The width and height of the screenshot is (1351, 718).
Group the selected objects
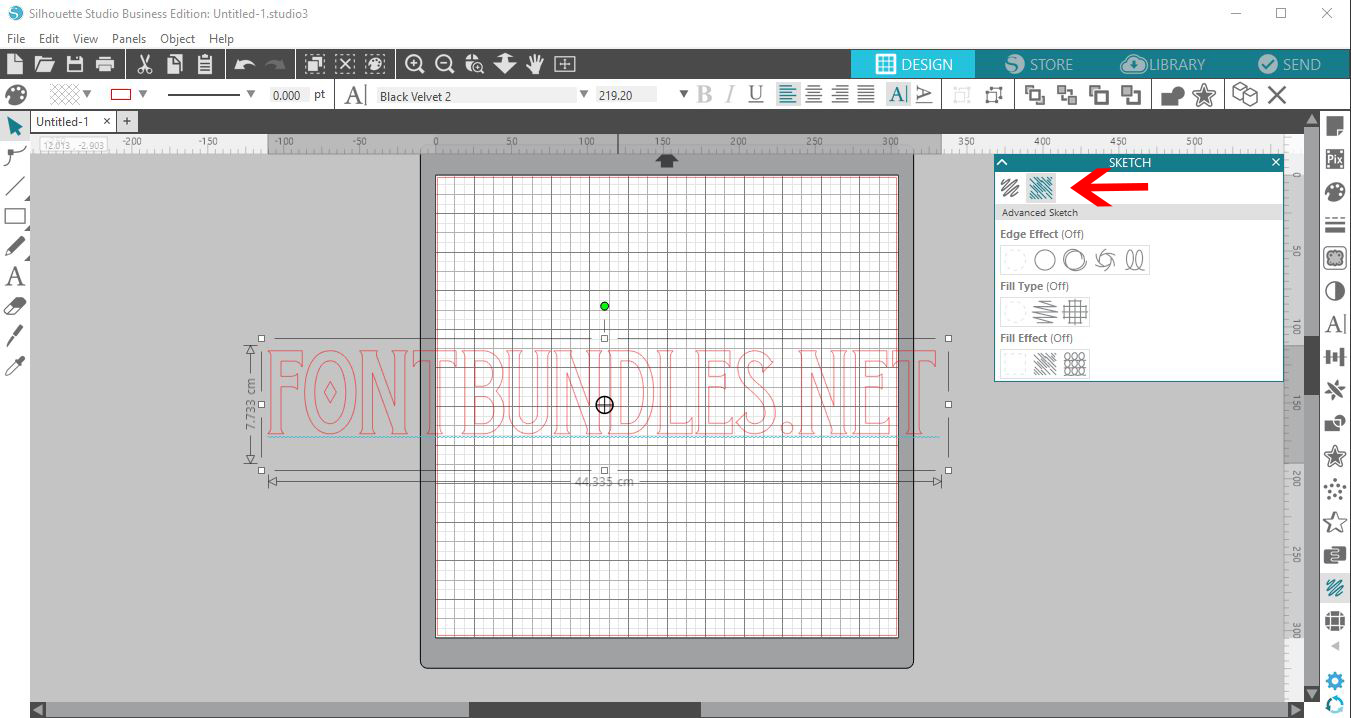point(962,95)
